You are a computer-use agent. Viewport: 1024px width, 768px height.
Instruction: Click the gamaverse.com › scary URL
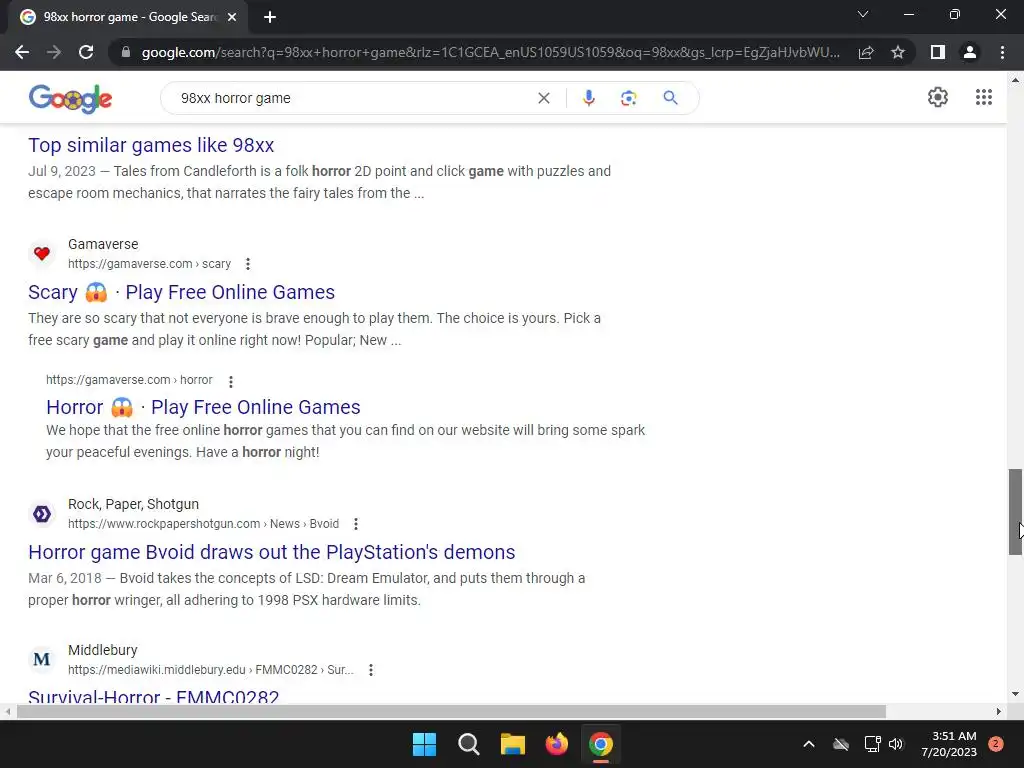150,264
